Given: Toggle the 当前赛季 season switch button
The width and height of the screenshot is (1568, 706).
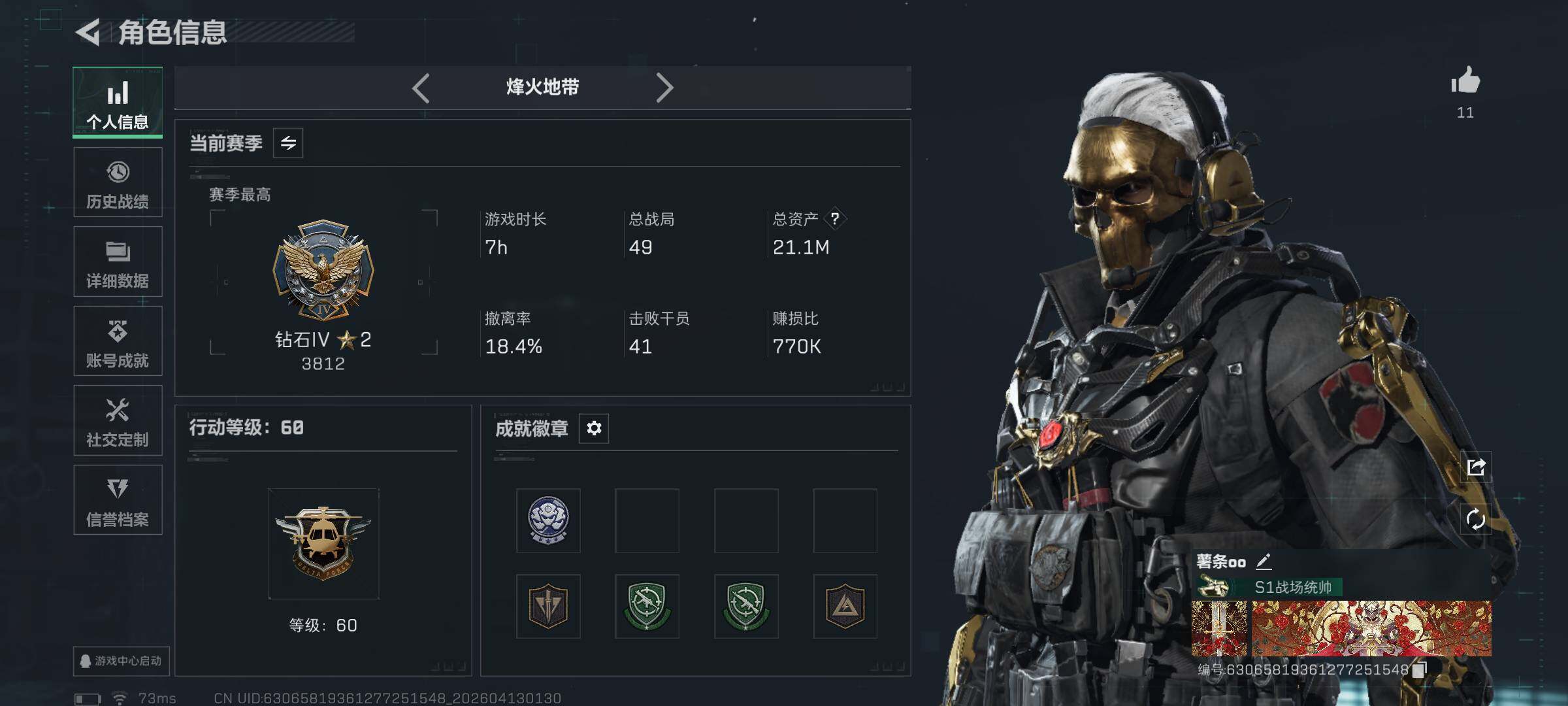Looking at the screenshot, I should (x=288, y=143).
